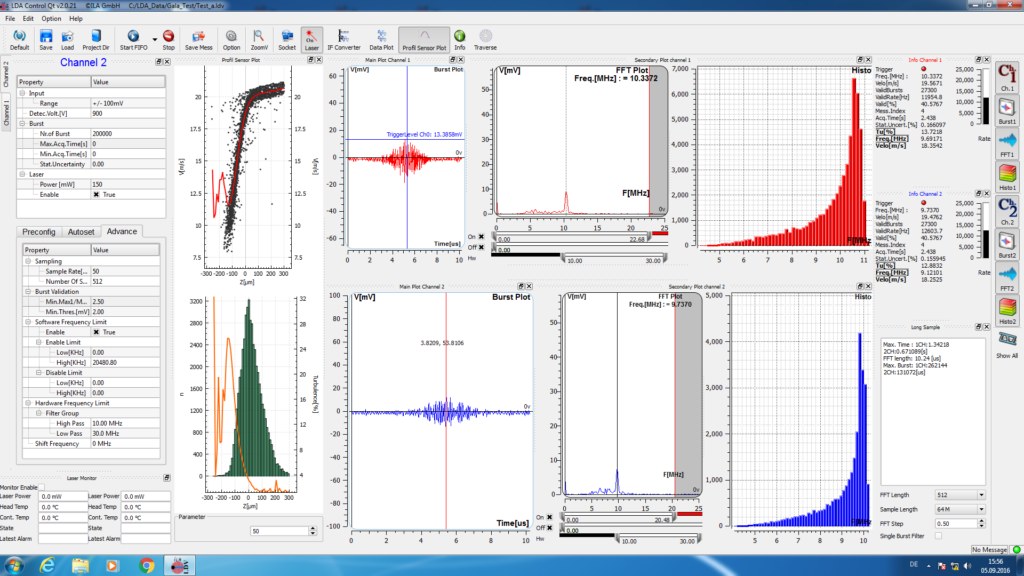Open the Option menu
Screen dimensions: 1024x576
(51, 18)
